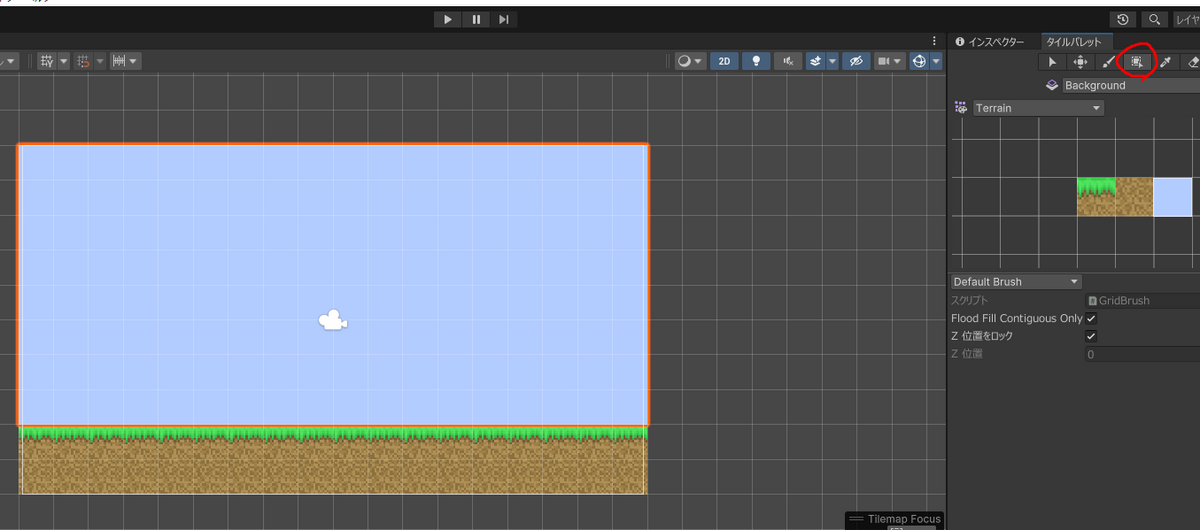Viewport: 1200px width, 530px height.
Task: Choose the Move selection tool in Tile Palette
Action: [1080, 62]
